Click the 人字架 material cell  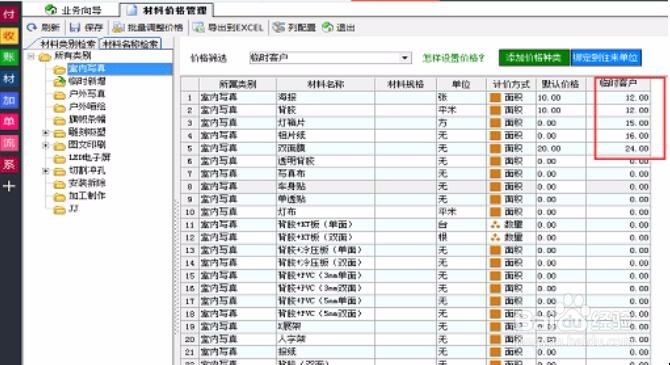(x=325, y=339)
